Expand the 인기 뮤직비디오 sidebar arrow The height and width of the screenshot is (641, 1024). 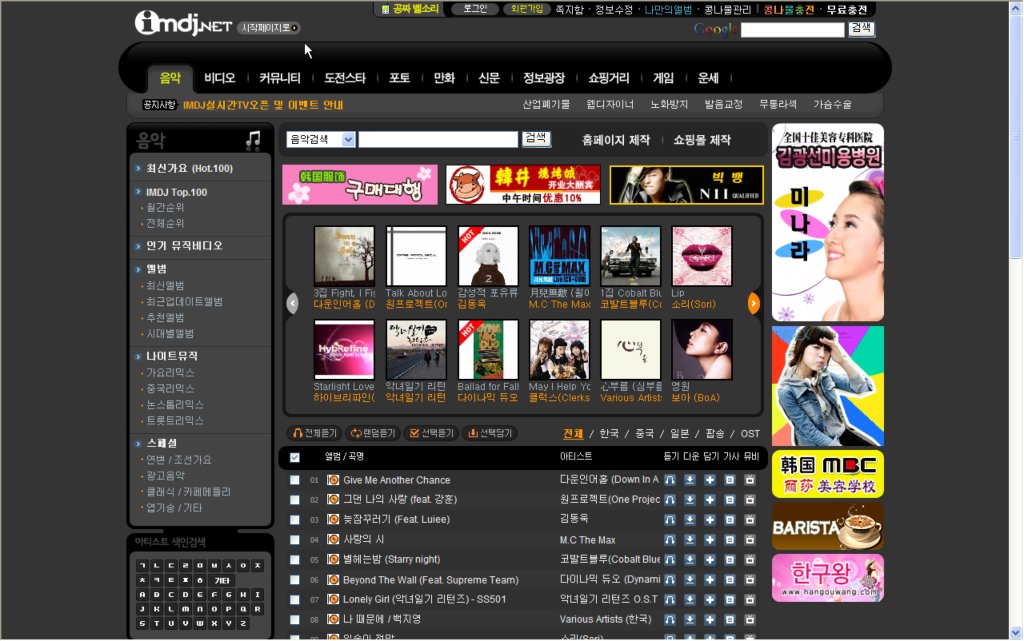tap(138, 246)
